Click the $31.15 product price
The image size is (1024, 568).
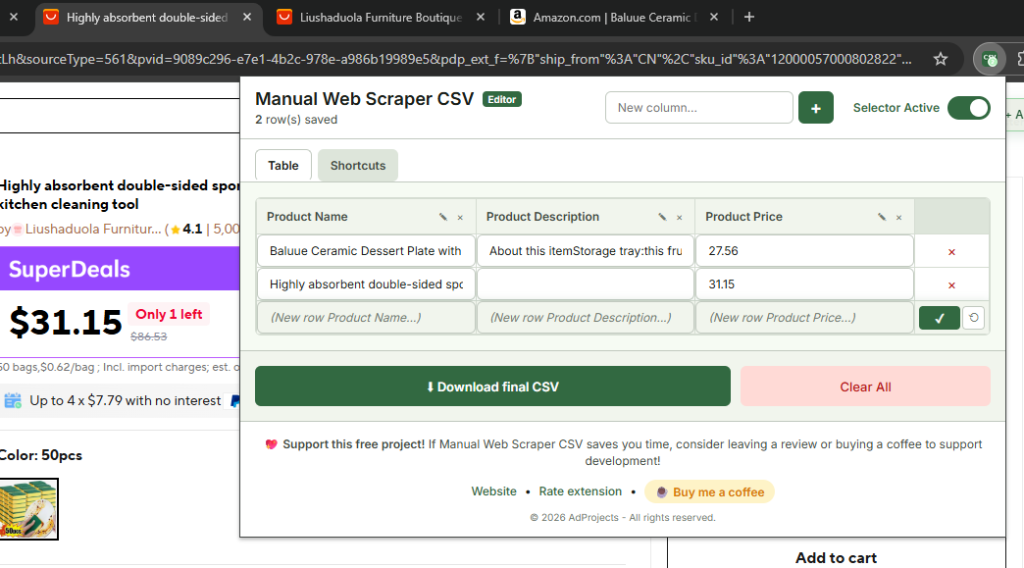[65, 323]
